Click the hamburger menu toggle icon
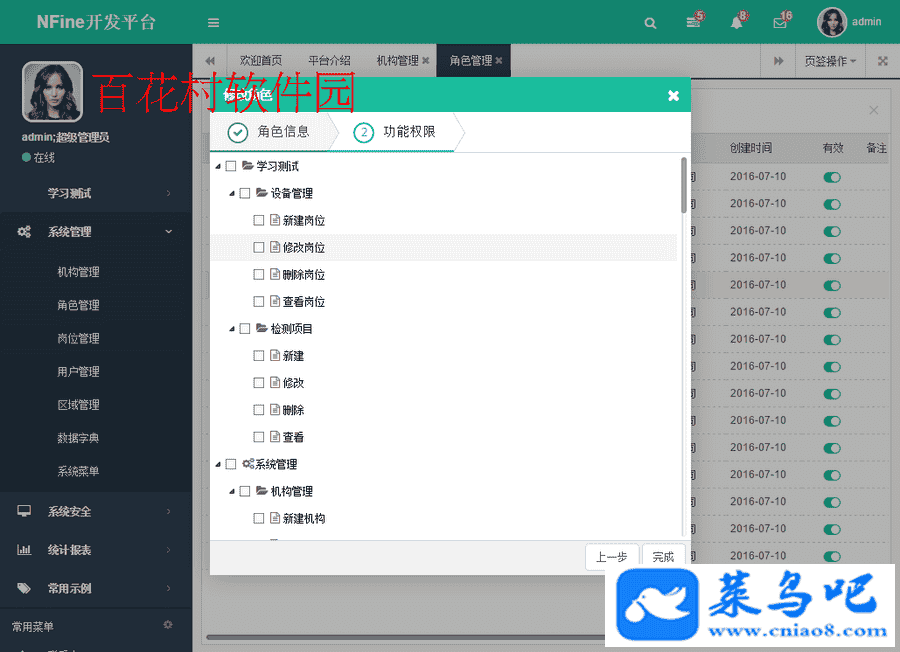This screenshot has width=900, height=652. pos(213,22)
